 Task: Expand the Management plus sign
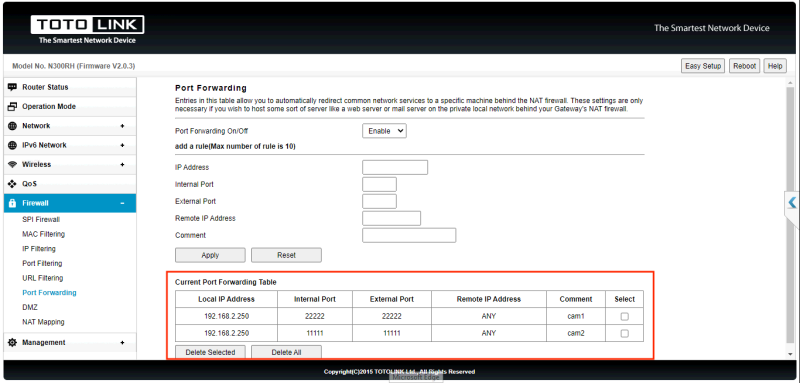[x=122, y=343]
